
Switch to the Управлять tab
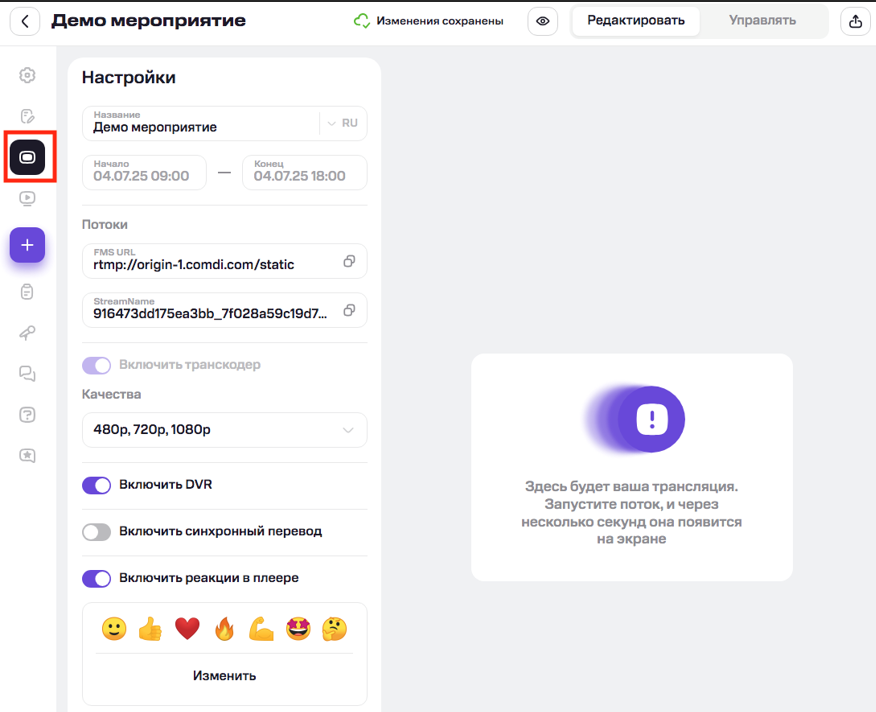pyautogui.click(x=762, y=21)
